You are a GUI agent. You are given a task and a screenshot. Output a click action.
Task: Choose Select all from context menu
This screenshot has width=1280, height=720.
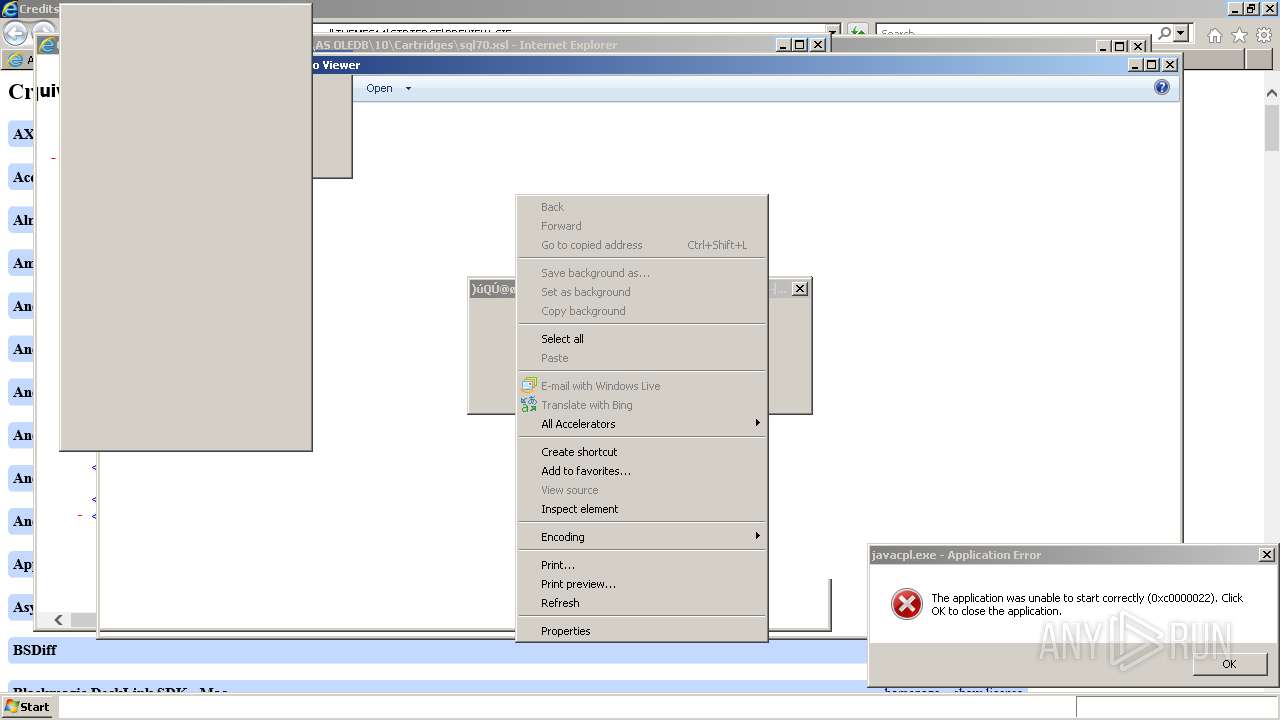click(640, 339)
